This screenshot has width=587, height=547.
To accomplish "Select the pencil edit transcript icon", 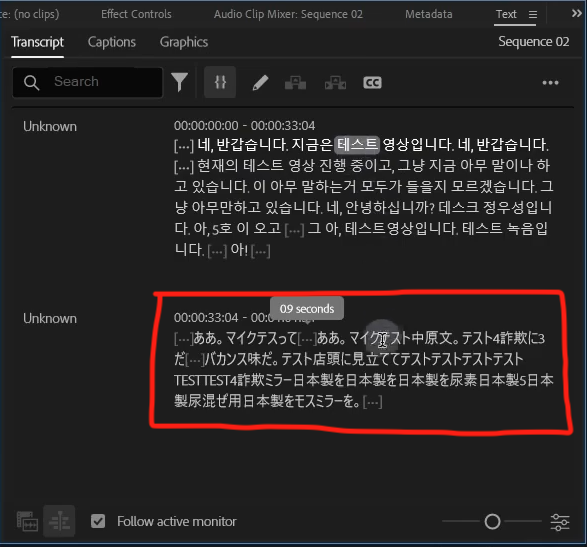I will click(260, 82).
